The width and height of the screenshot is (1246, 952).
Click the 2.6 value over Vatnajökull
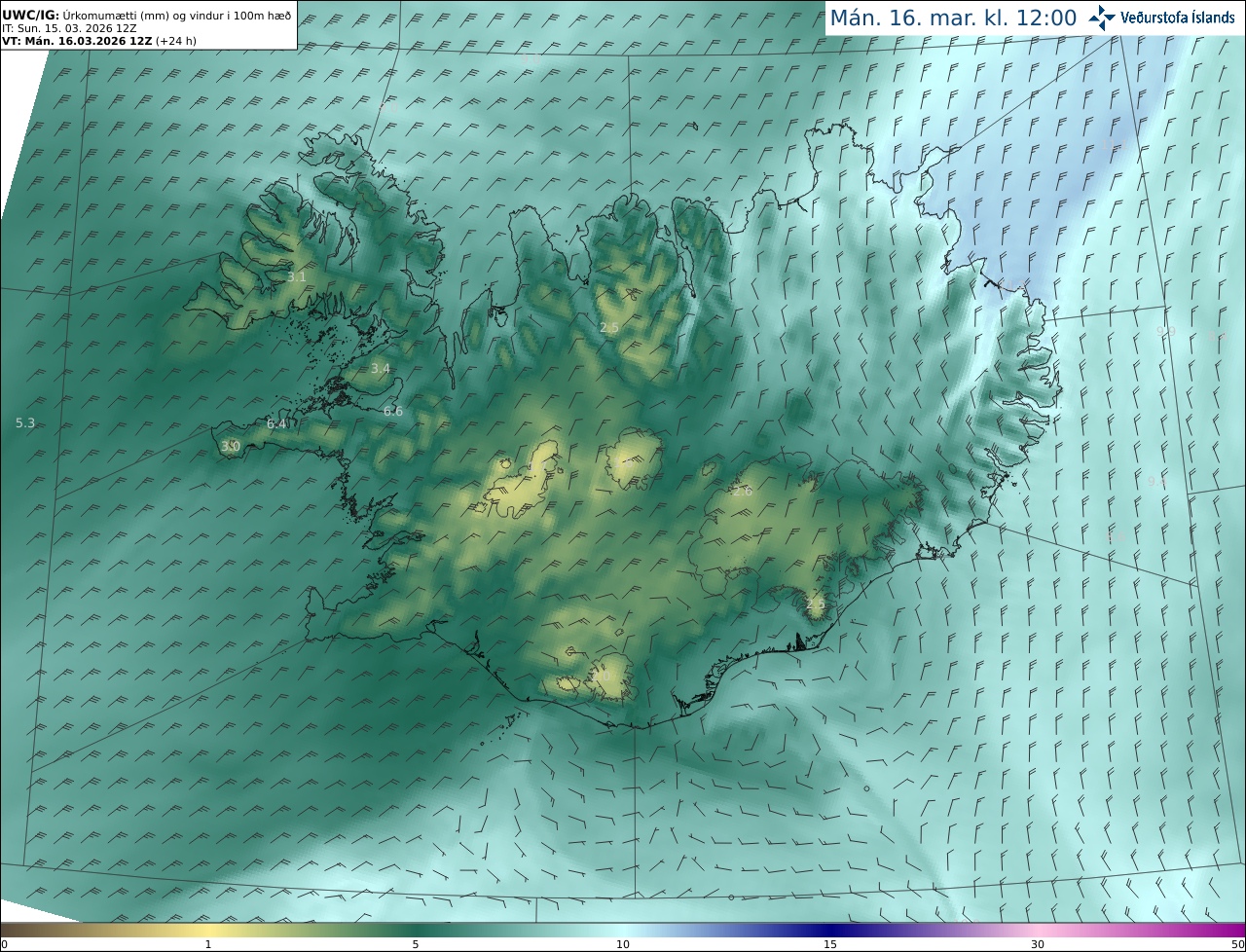[742, 492]
